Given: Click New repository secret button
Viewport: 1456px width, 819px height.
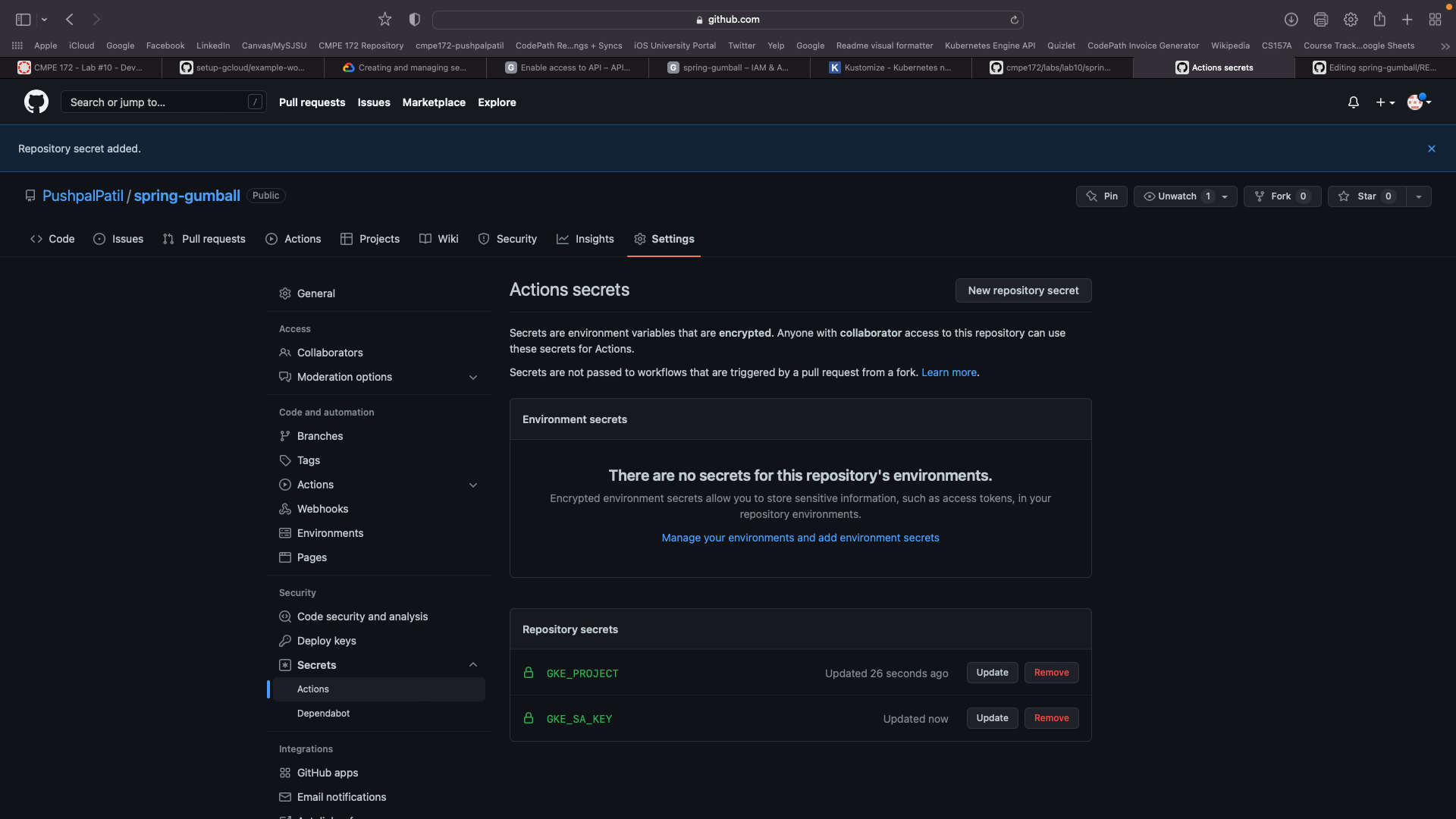Looking at the screenshot, I should (x=1022, y=290).
